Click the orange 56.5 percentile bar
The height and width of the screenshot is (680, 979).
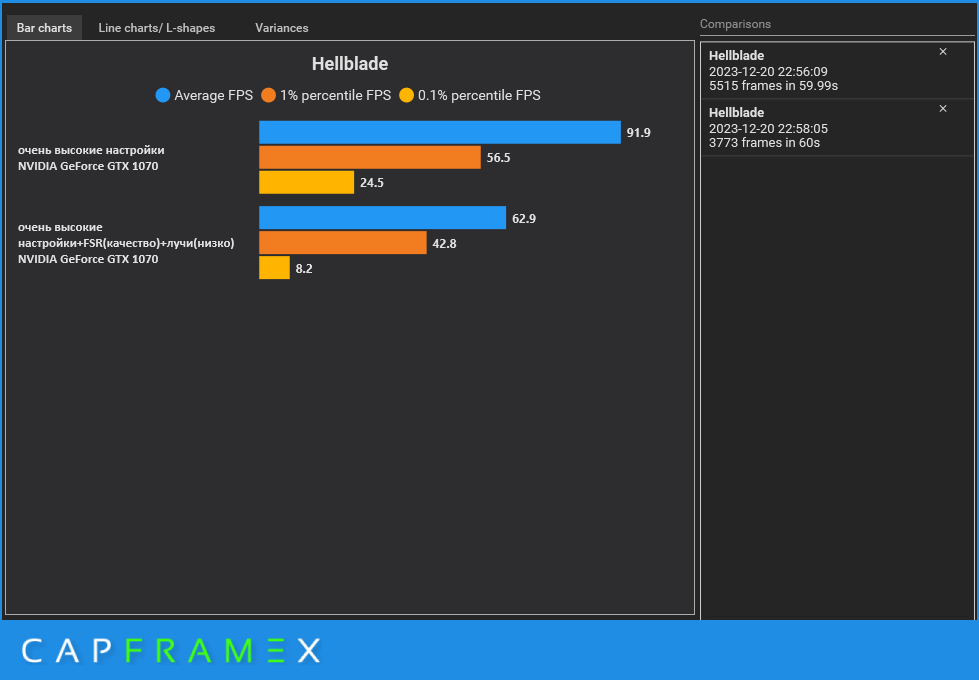[370, 157]
